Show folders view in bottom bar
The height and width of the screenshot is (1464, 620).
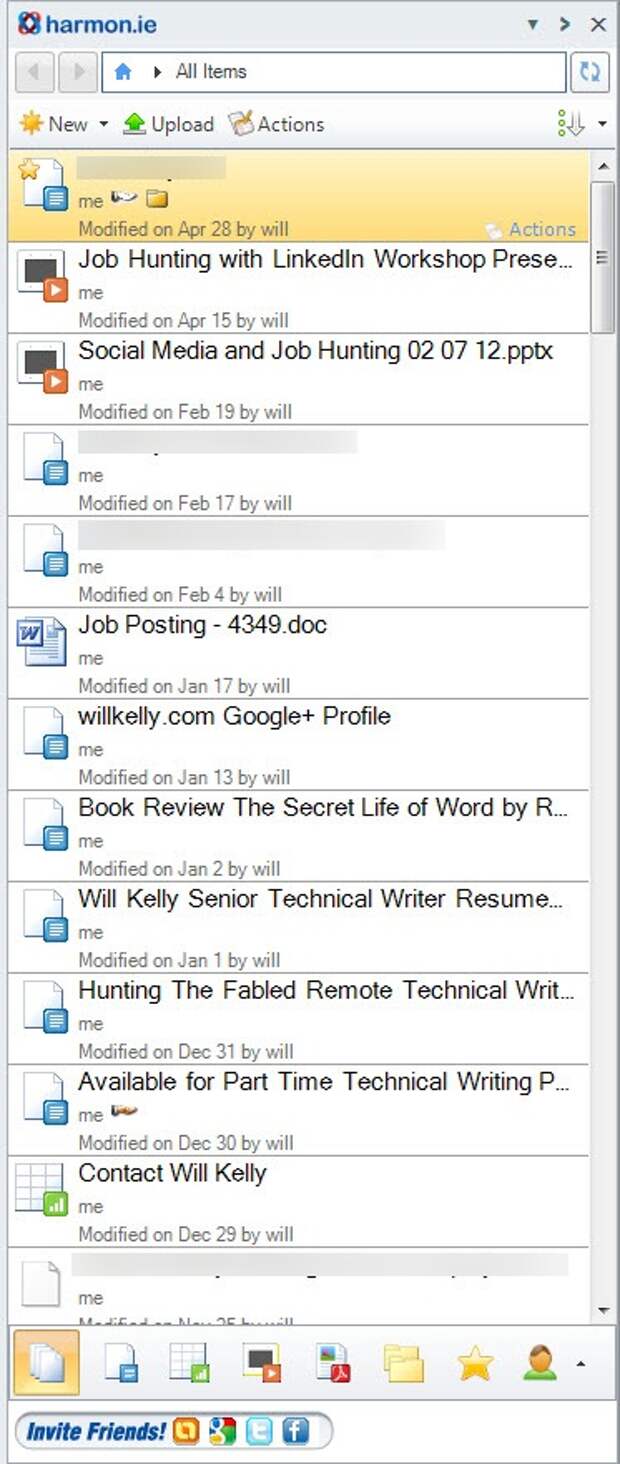click(x=403, y=1363)
